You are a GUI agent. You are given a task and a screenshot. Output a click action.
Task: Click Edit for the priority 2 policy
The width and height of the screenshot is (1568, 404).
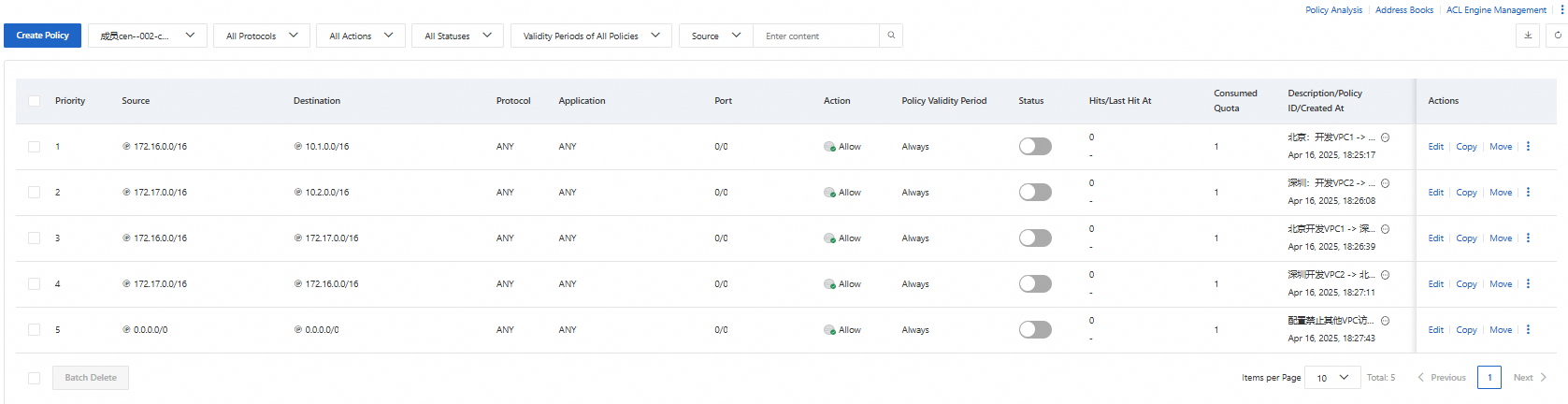pos(1435,193)
